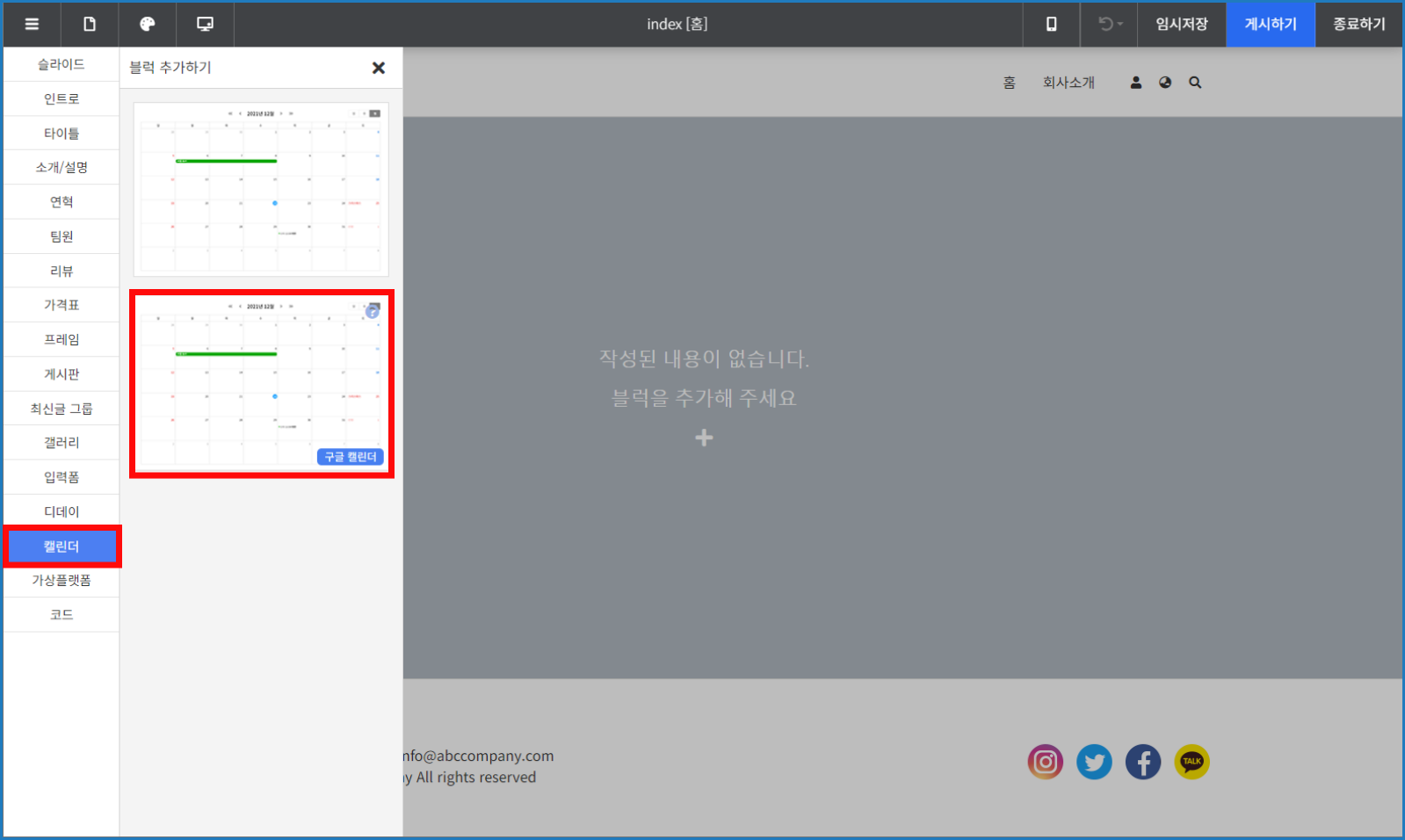
Task: Click the search magnifier icon in header
Action: tap(1195, 83)
